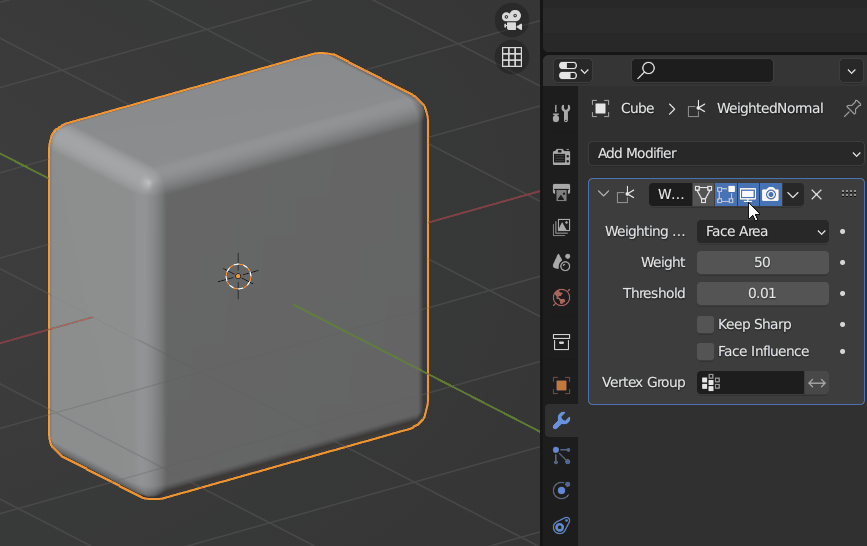This screenshot has height=546, width=867.
Task: Click the modifier drag handle grip
Action: click(849, 194)
